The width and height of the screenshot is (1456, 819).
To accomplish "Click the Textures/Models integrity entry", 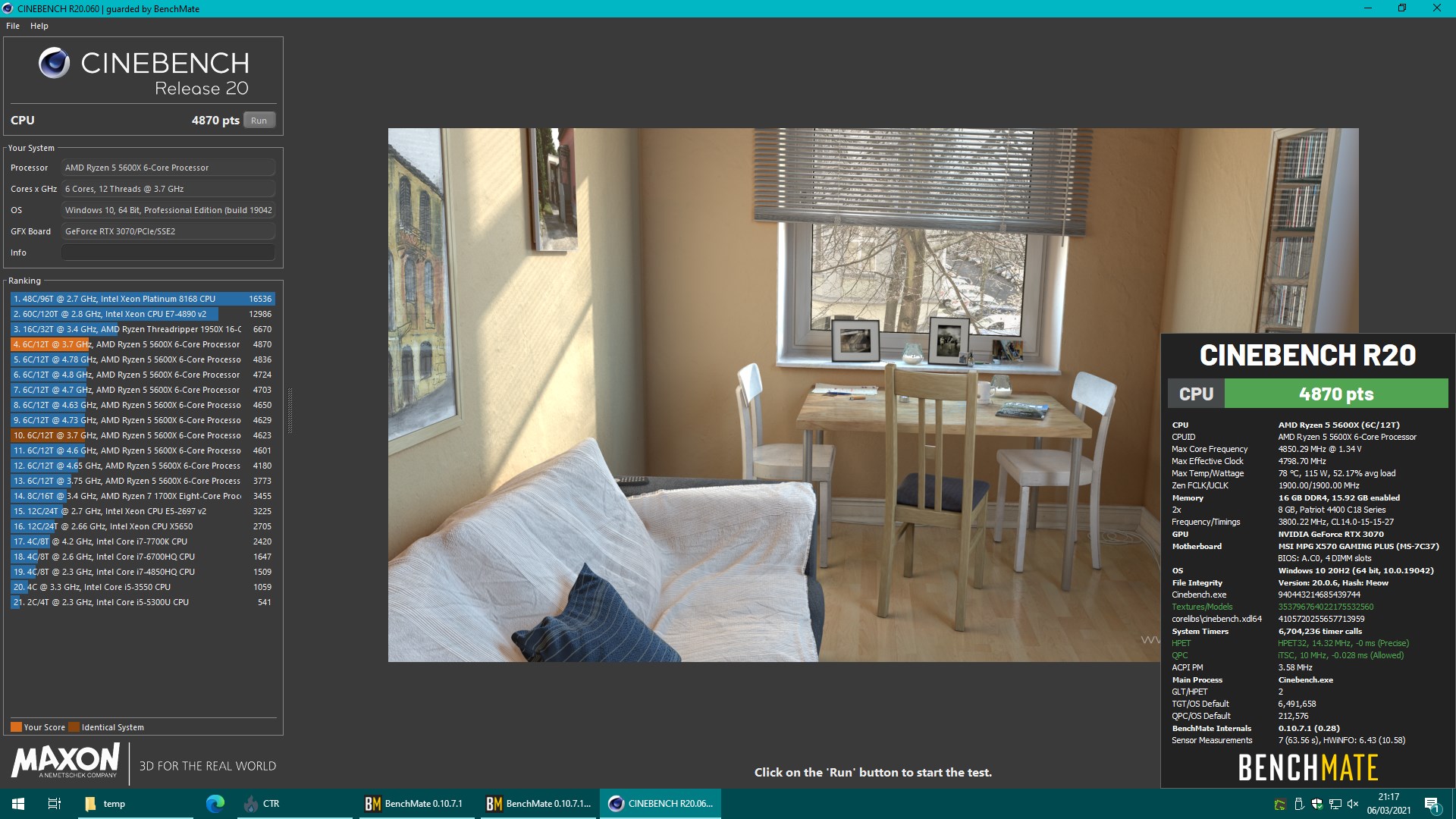I will [x=1202, y=607].
